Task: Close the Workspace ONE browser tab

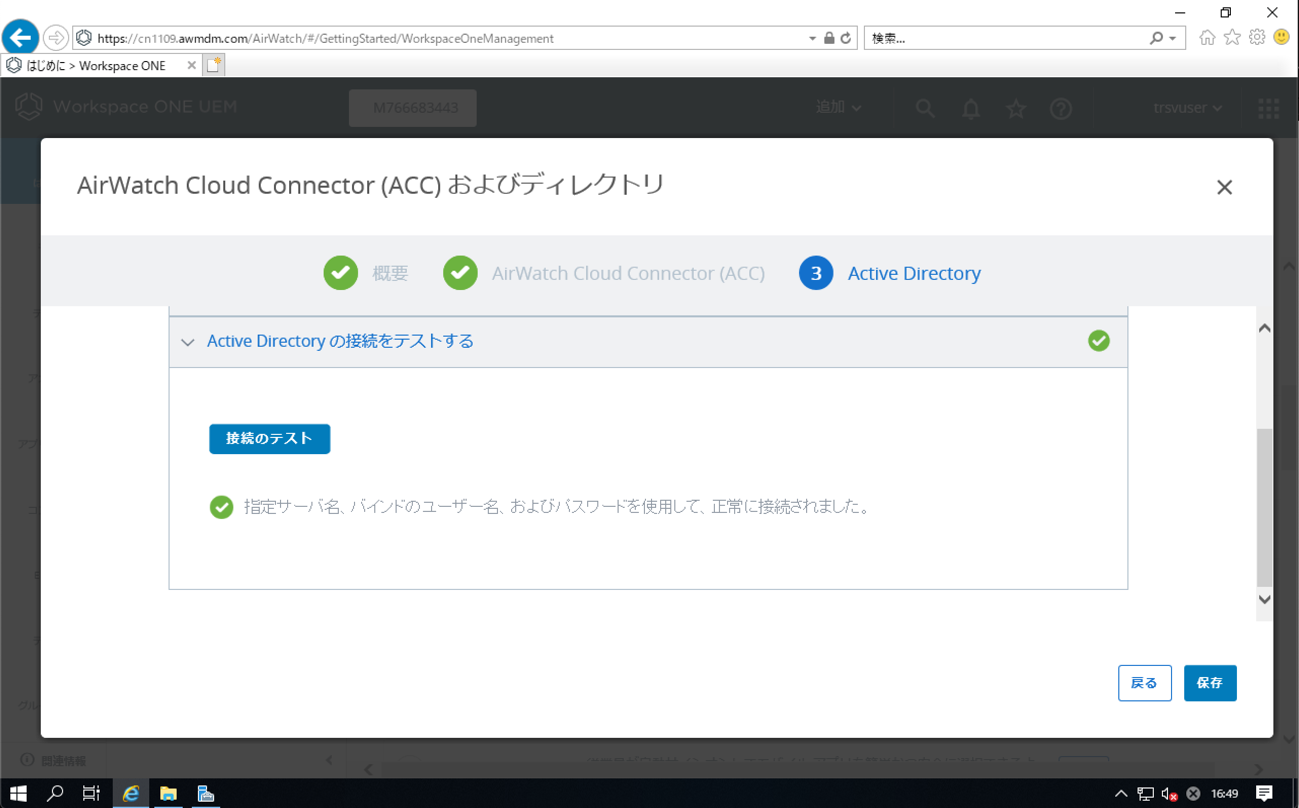Action: [x=192, y=65]
